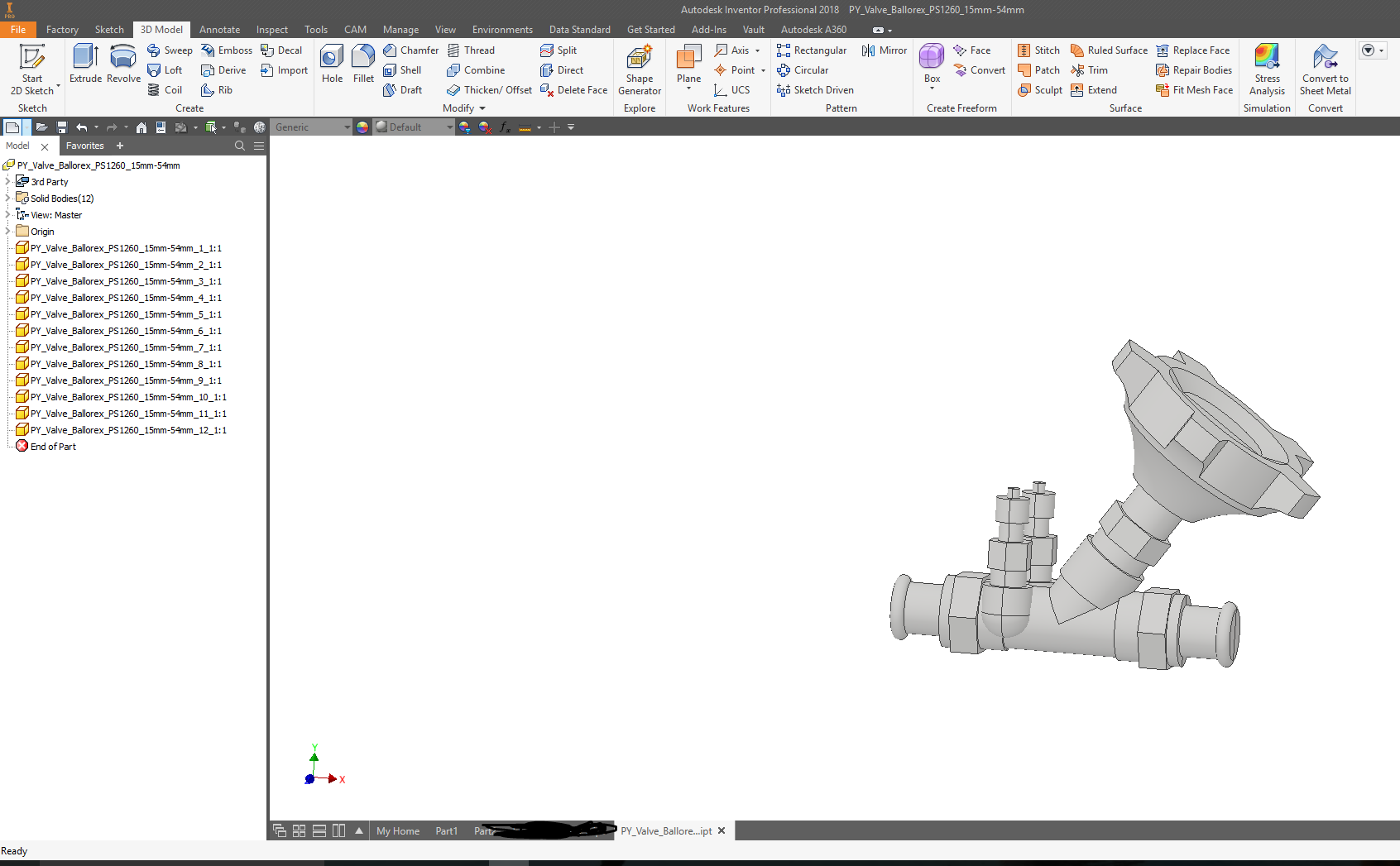Open the Favorites browser tab

tap(85, 146)
